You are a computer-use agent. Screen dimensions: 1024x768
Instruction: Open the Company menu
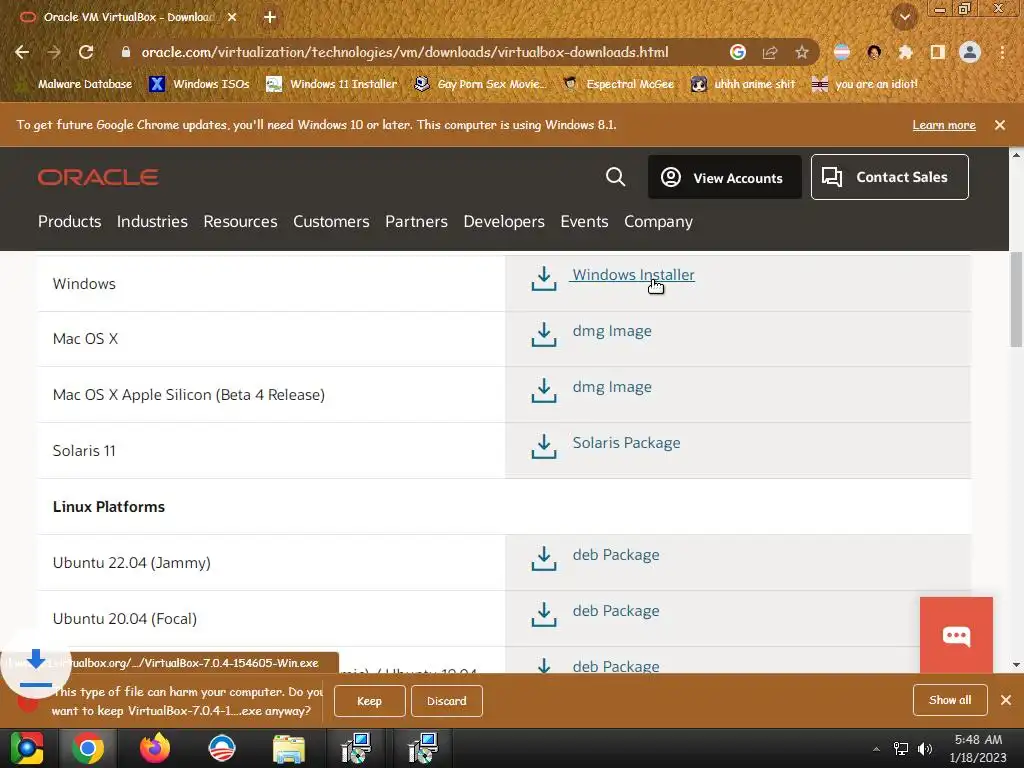click(658, 221)
